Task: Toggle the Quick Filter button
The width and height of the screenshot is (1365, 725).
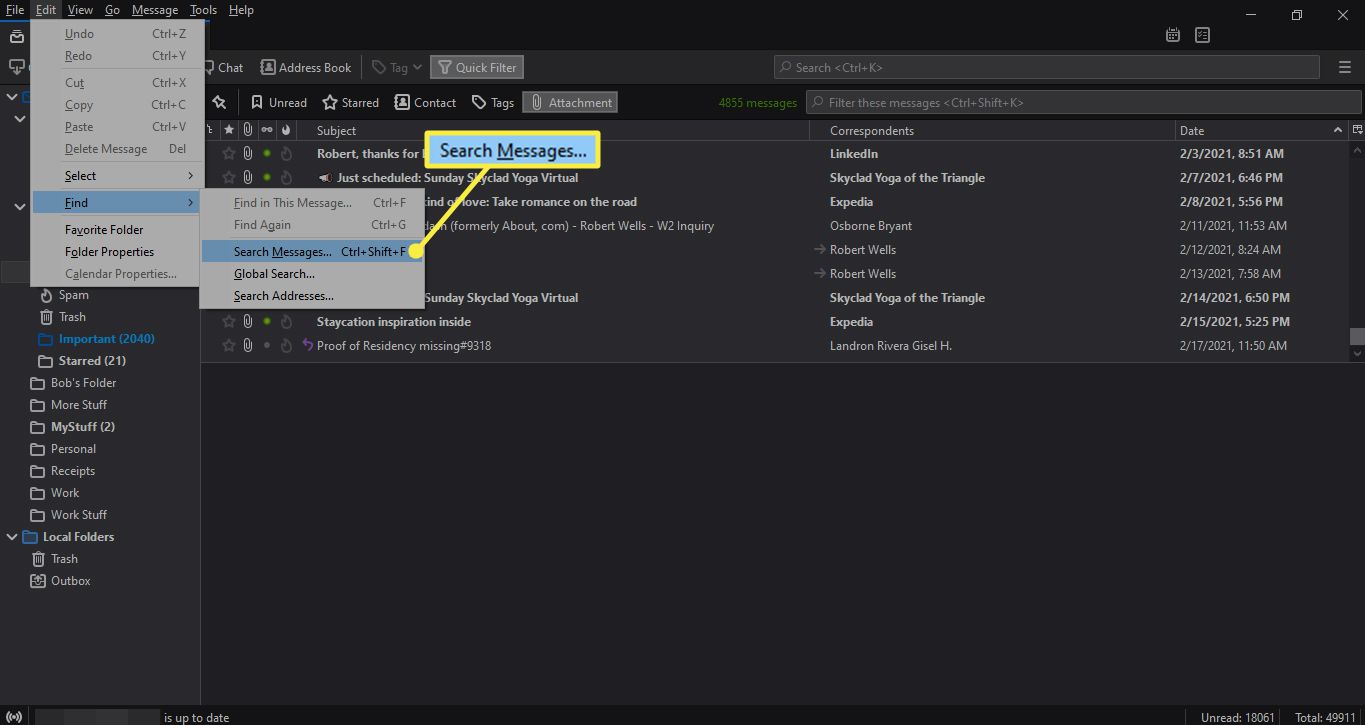Action: (x=477, y=67)
